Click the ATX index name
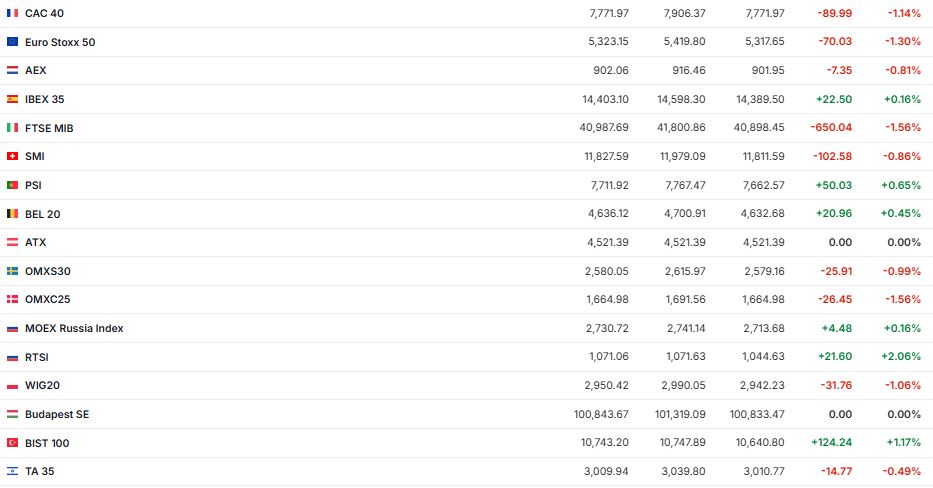The height and width of the screenshot is (488, 933). [36, 242]
